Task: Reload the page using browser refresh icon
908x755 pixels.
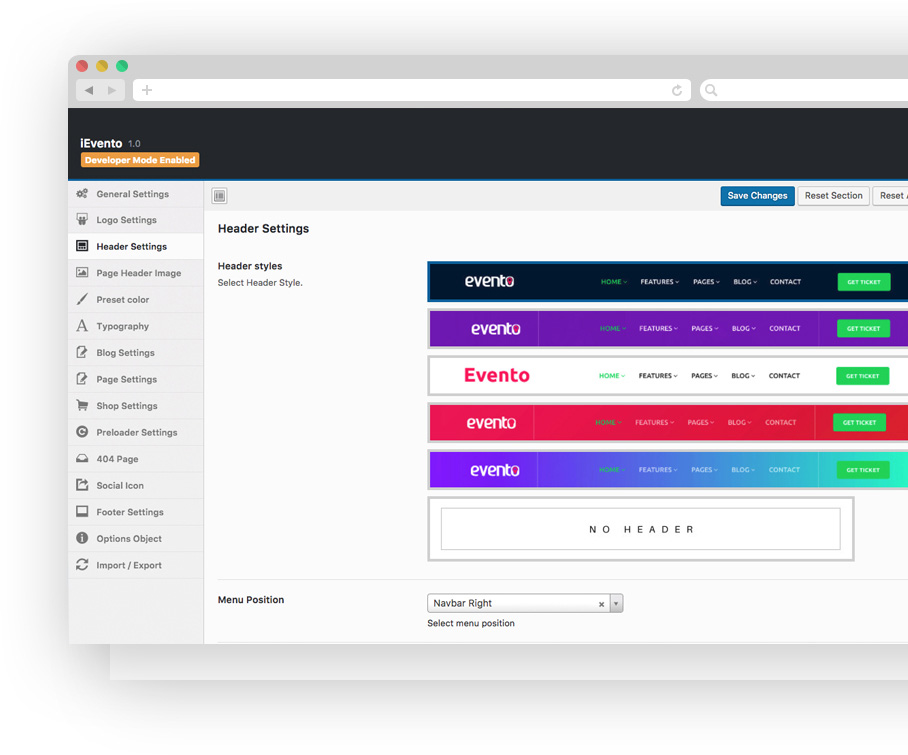Action: [x=677, y=91]
